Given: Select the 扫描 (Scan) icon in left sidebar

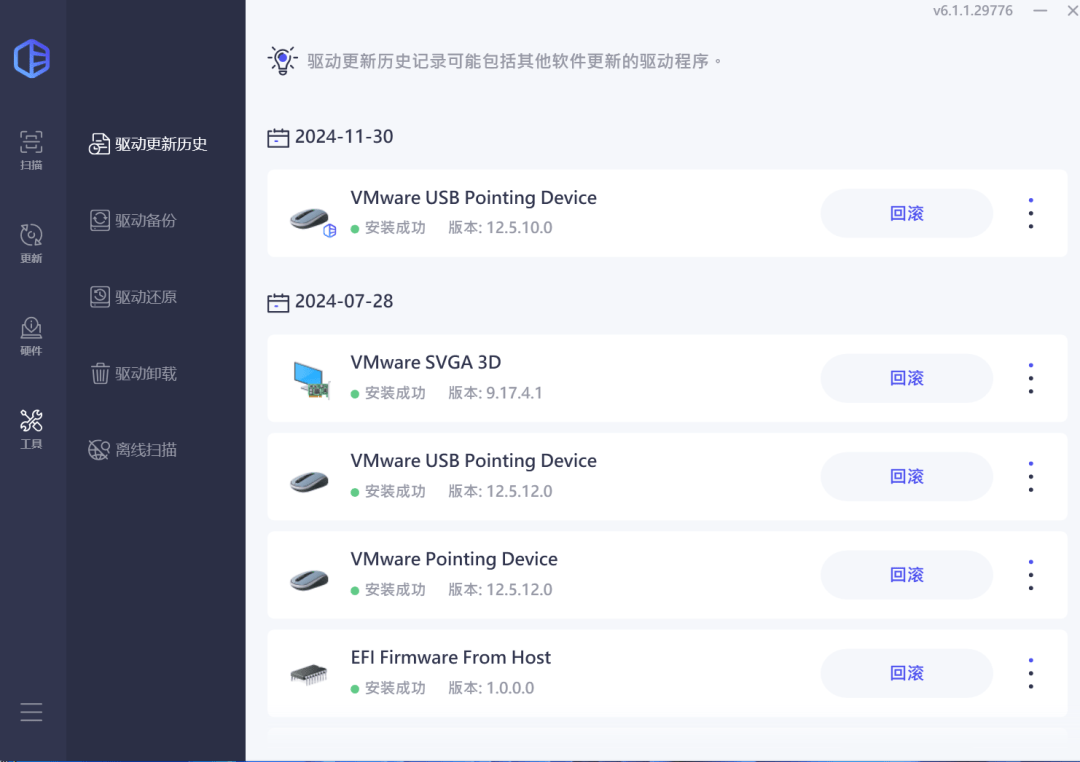Looking at the screenshot, I should coord(30,144).
